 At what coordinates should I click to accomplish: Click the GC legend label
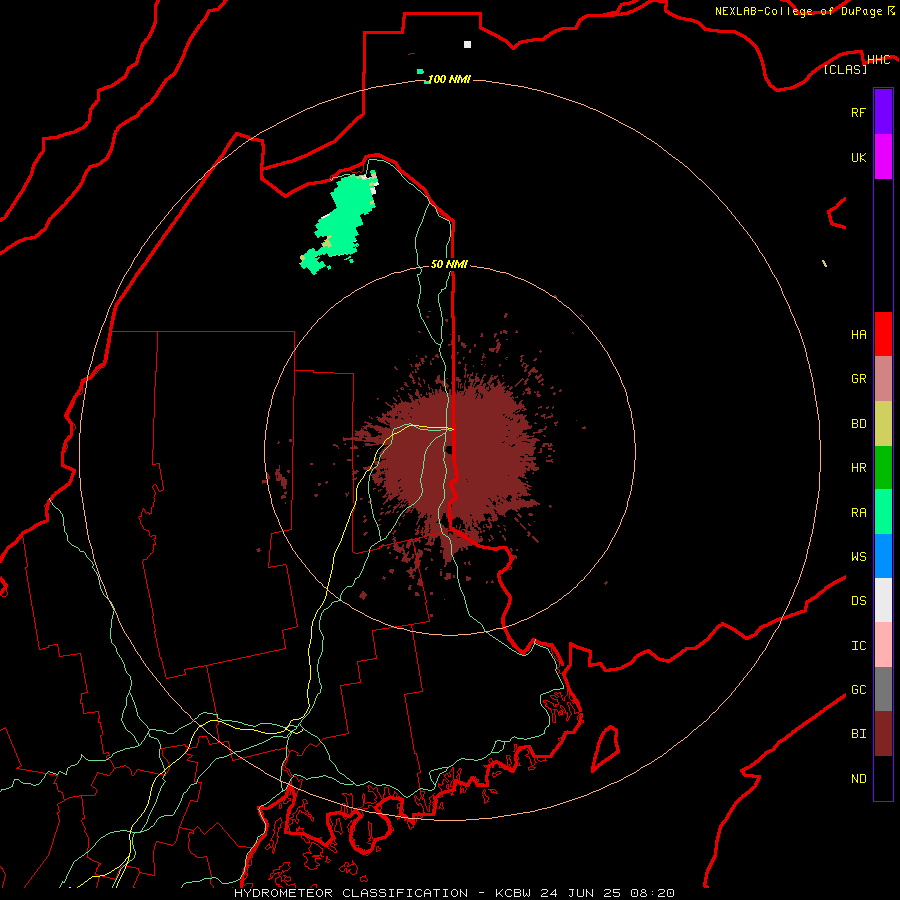(858, 690)
